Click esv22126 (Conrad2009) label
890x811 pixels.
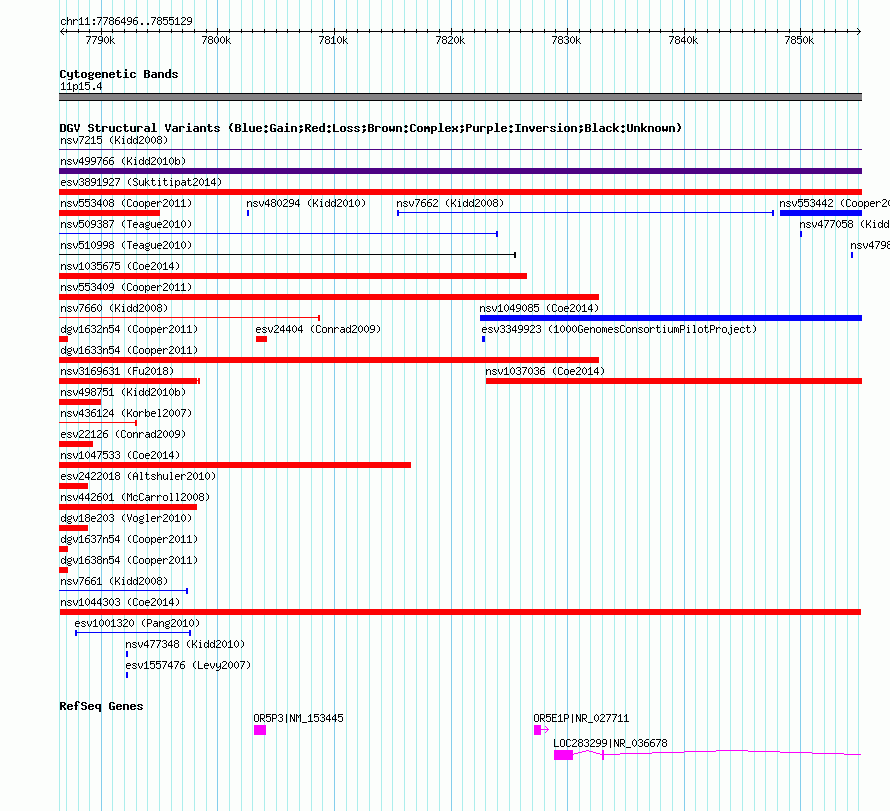pos(123,434)
